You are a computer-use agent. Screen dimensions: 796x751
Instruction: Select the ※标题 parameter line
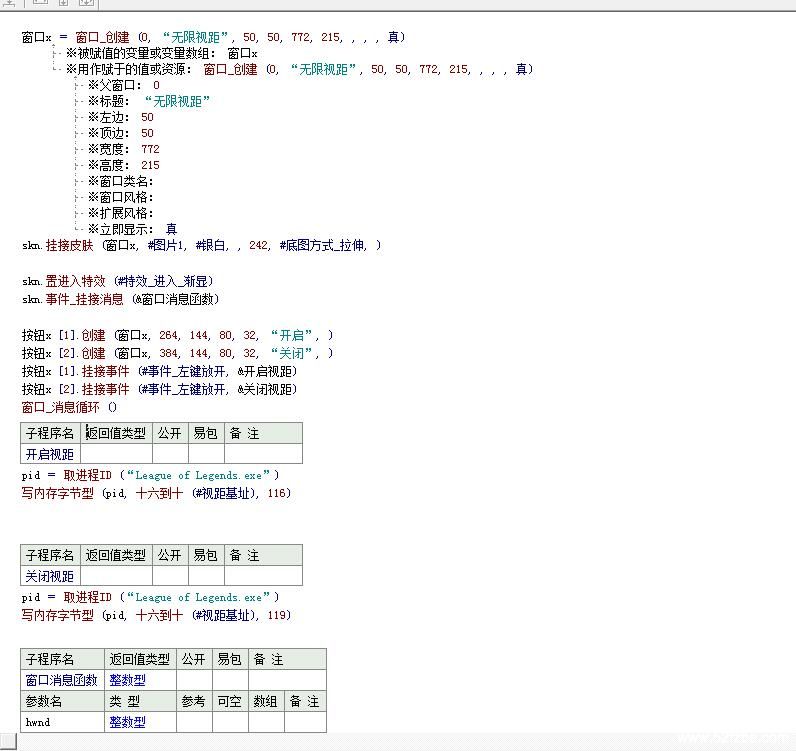coord(148,101)
